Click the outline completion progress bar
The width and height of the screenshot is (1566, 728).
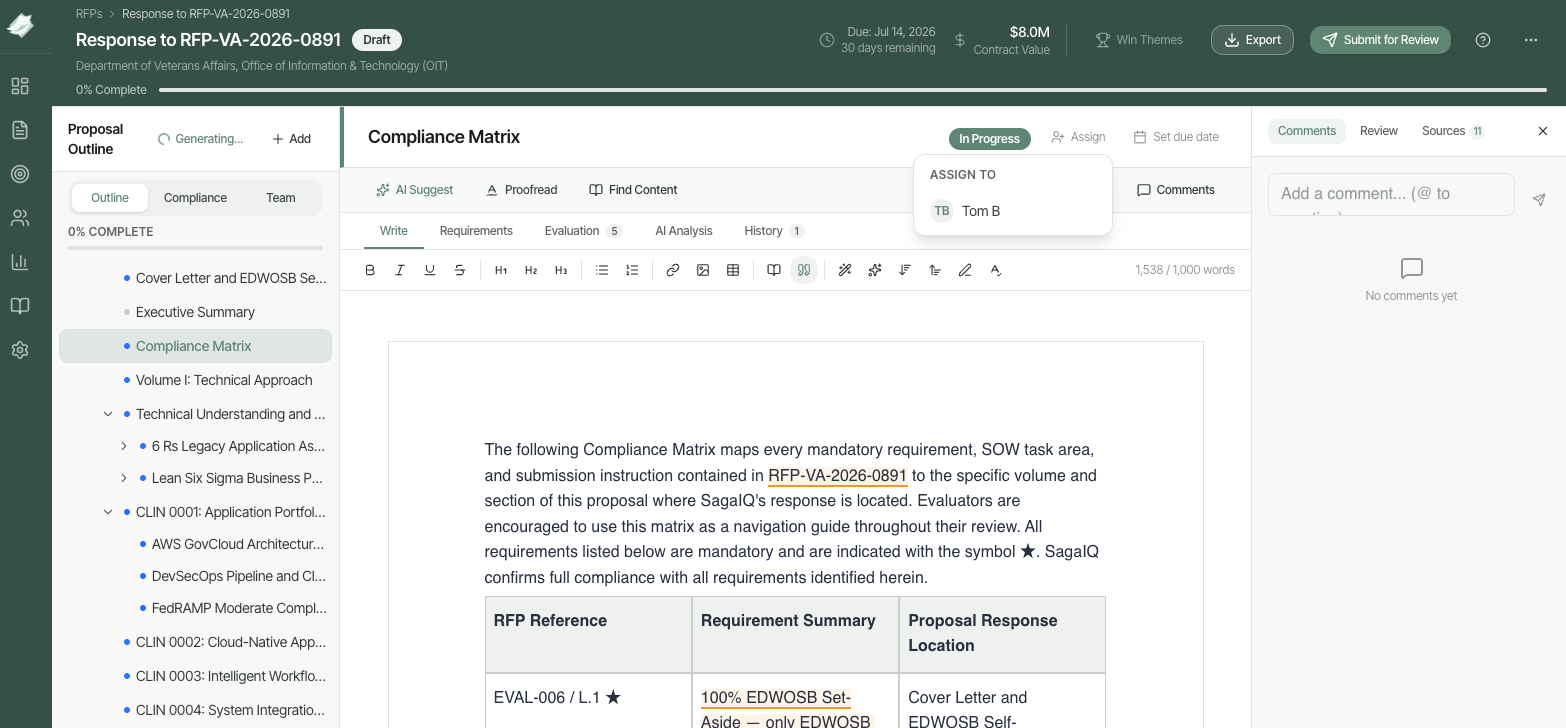(x=196, y=247)
